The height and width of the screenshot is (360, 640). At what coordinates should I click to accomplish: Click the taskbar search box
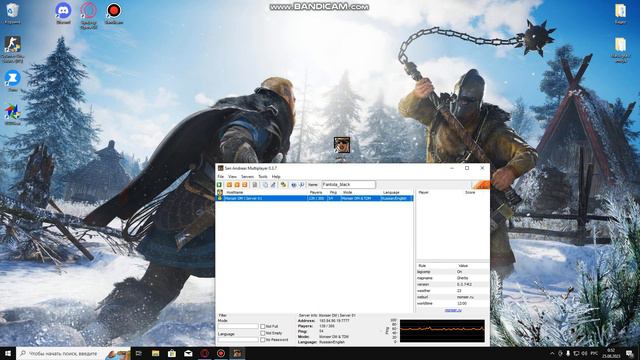tap(73, 353)
